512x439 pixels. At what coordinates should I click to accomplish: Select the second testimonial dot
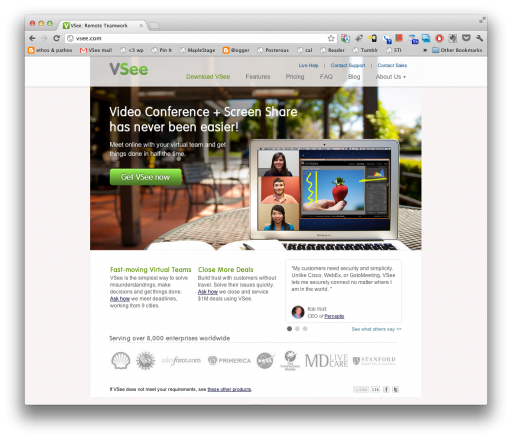297,329
